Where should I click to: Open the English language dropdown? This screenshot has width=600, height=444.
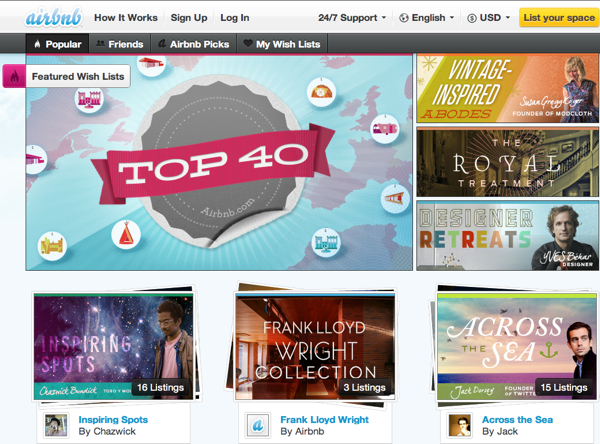pos(426,18)
